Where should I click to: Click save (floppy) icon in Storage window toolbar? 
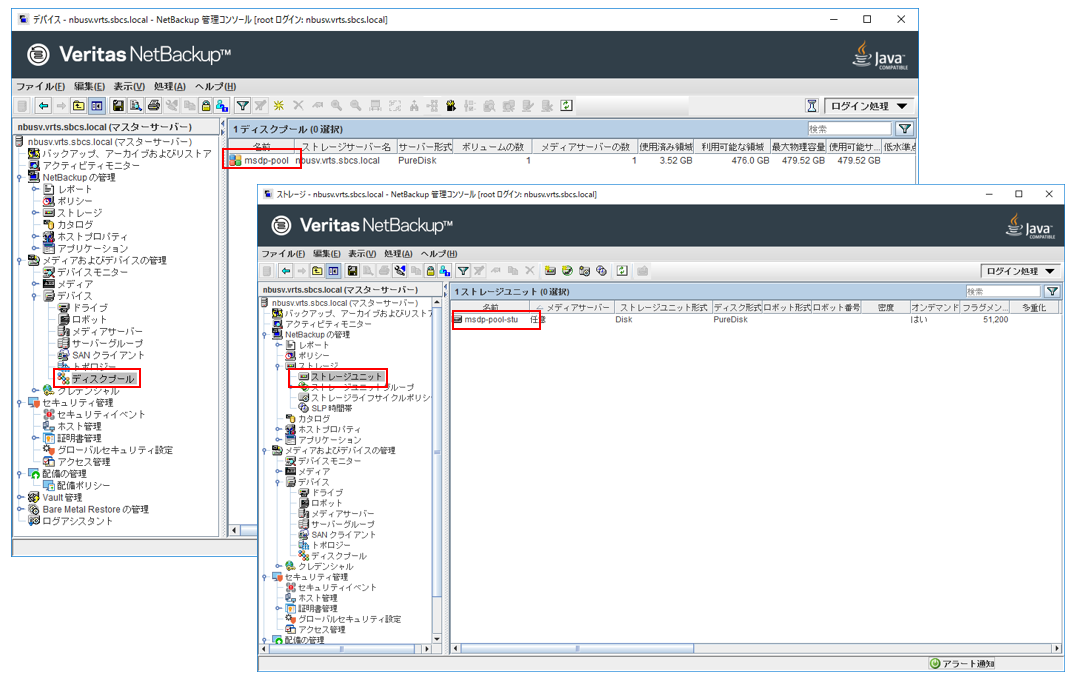352,271
